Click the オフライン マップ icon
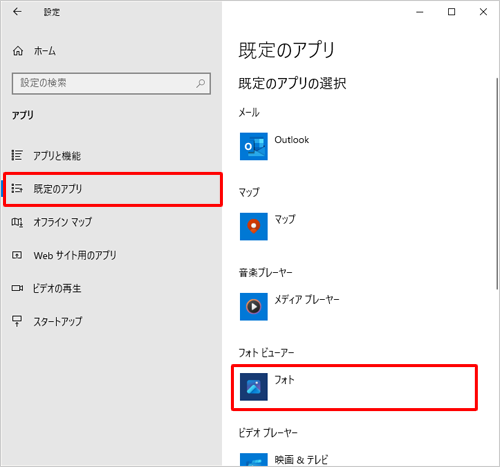 (x=17, y=222)
